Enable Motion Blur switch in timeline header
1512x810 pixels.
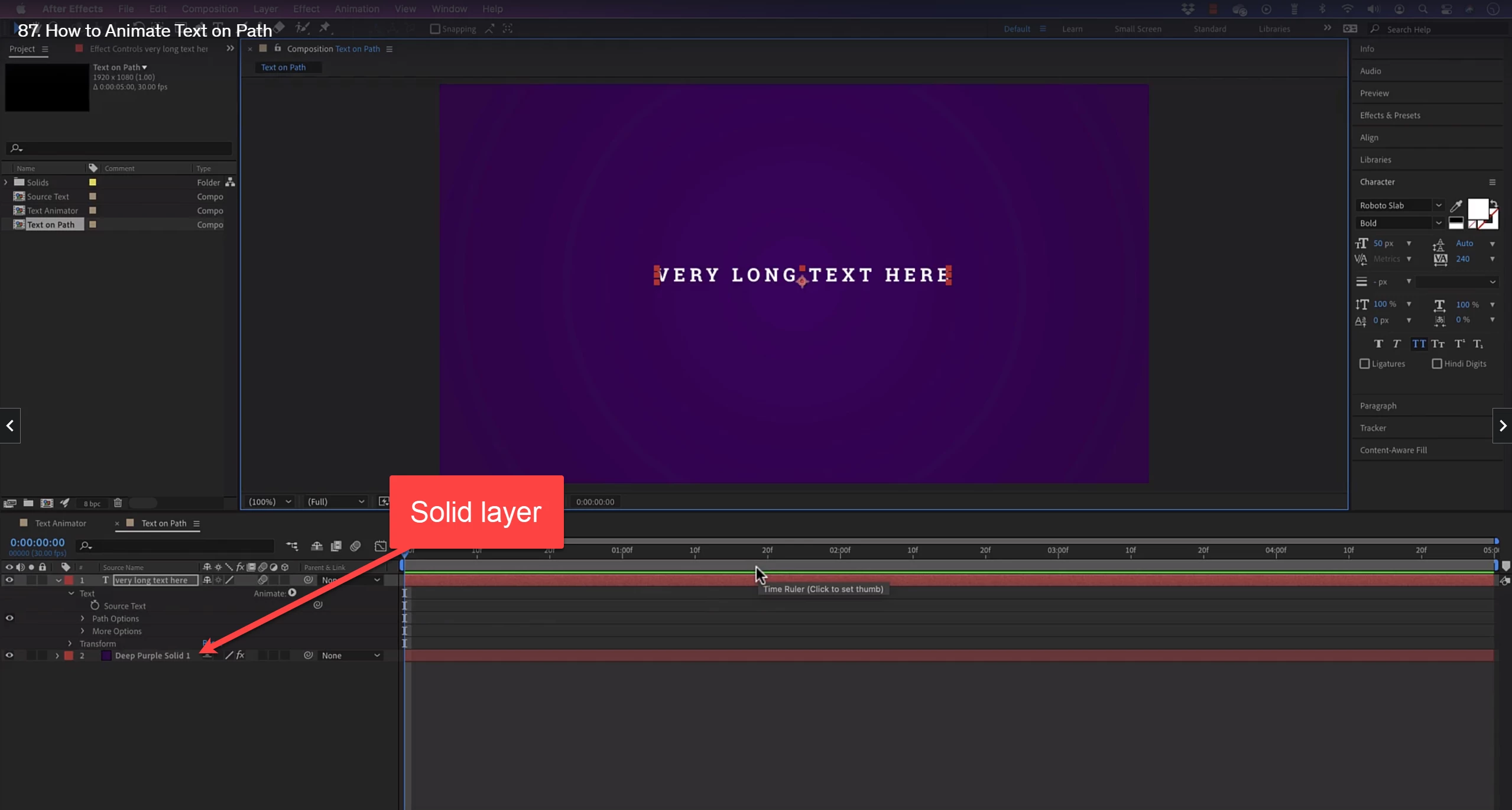click(355, 546)
